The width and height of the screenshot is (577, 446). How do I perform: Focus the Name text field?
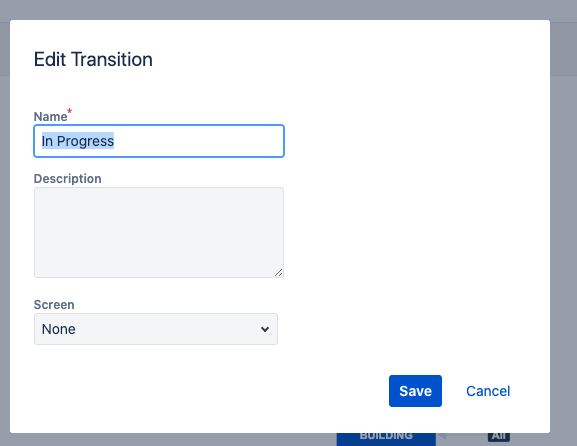pos(159,141)
